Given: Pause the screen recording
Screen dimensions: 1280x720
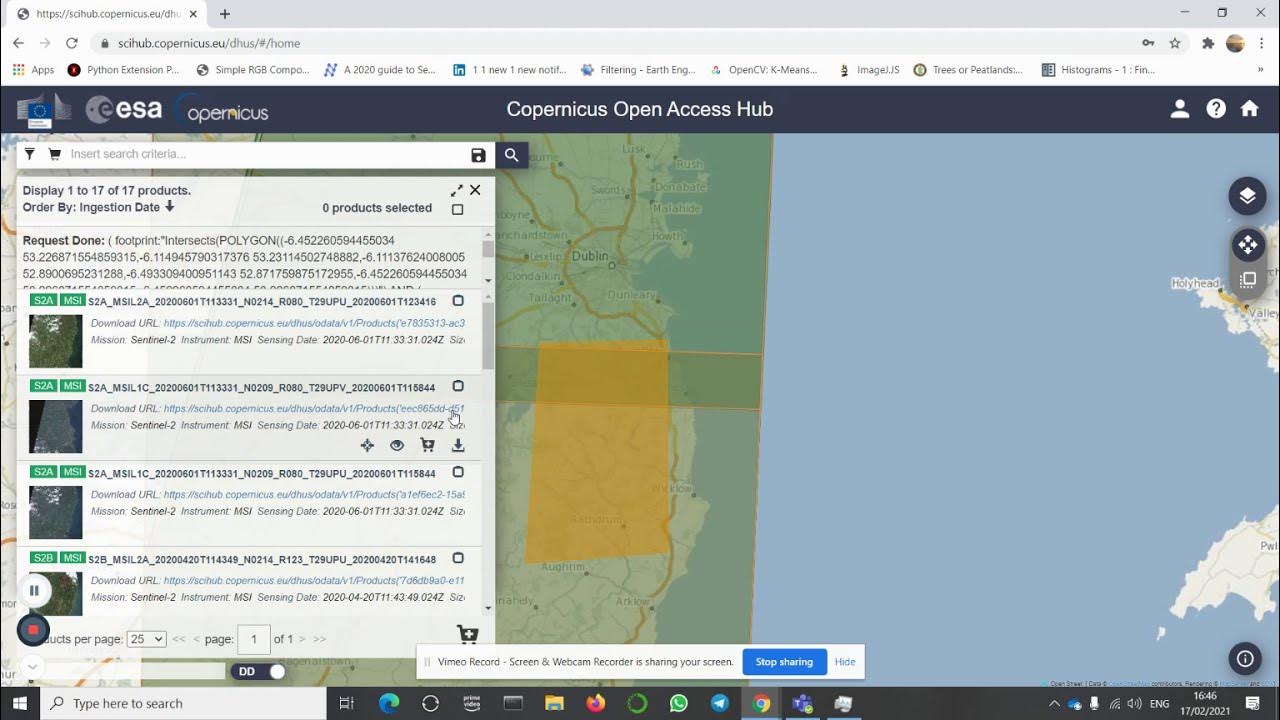Looking at the screenshot, I should 34,590.
